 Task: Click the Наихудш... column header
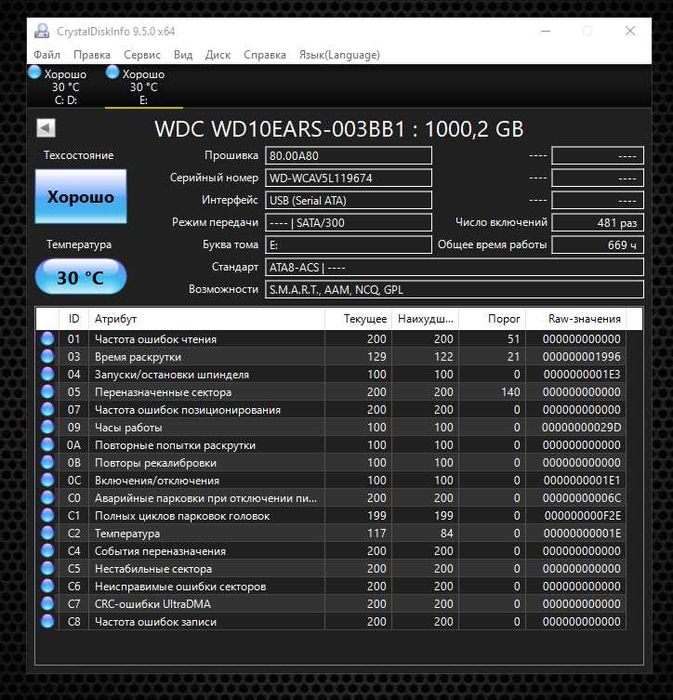click(x=425, y=319)
